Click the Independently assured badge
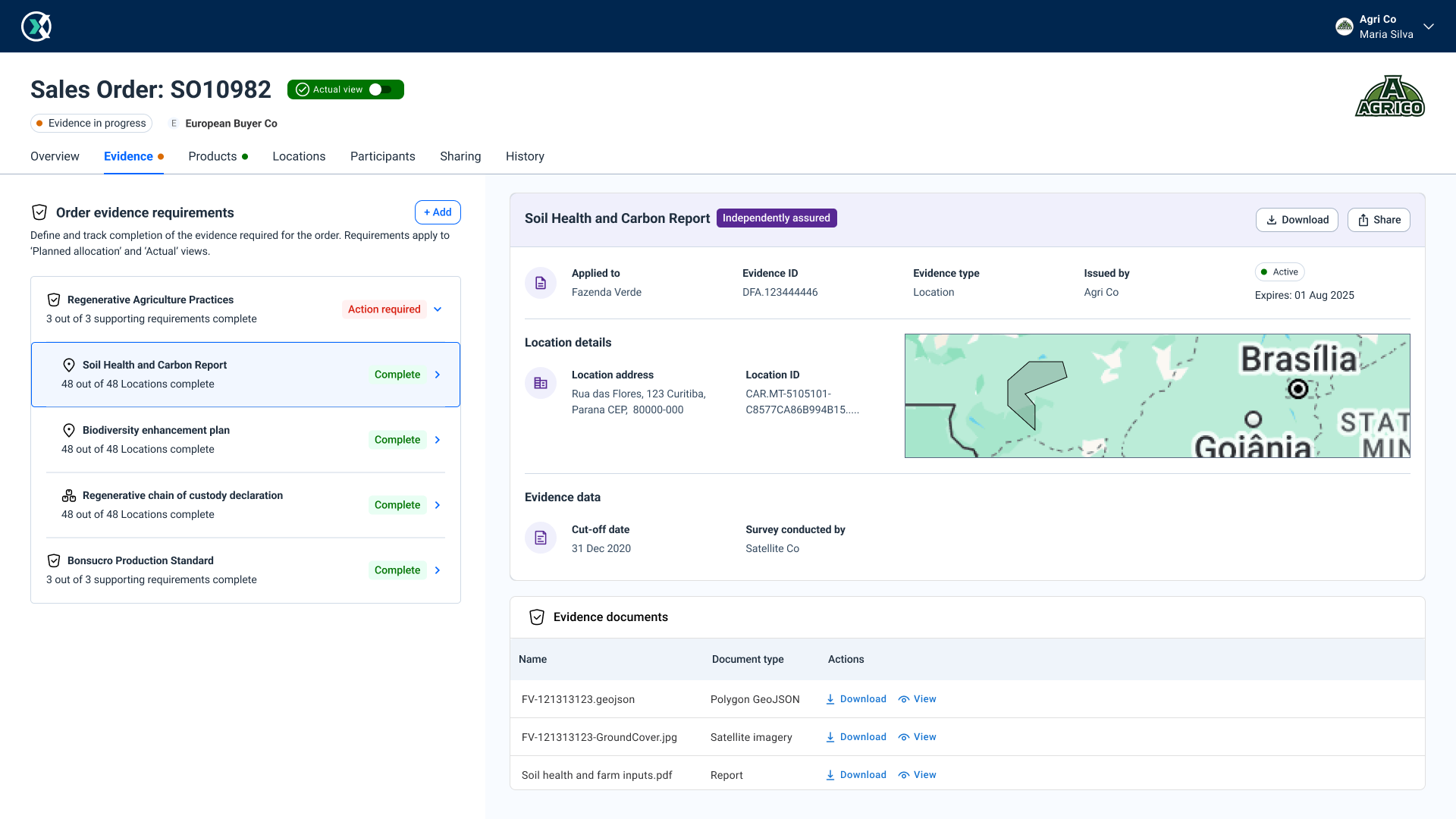The image size is (1456, 819). coord(777,218)
